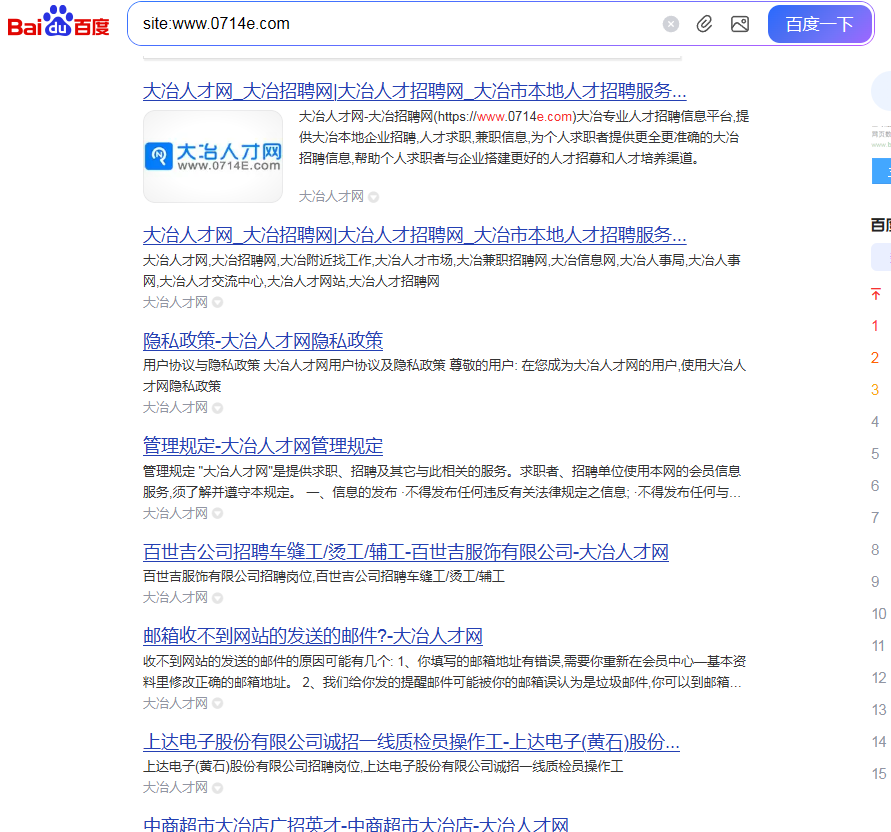The height and width of the screenshot is (832, 891).
Task: Click source badge icon under second result
Action: (x=218, y=302)
